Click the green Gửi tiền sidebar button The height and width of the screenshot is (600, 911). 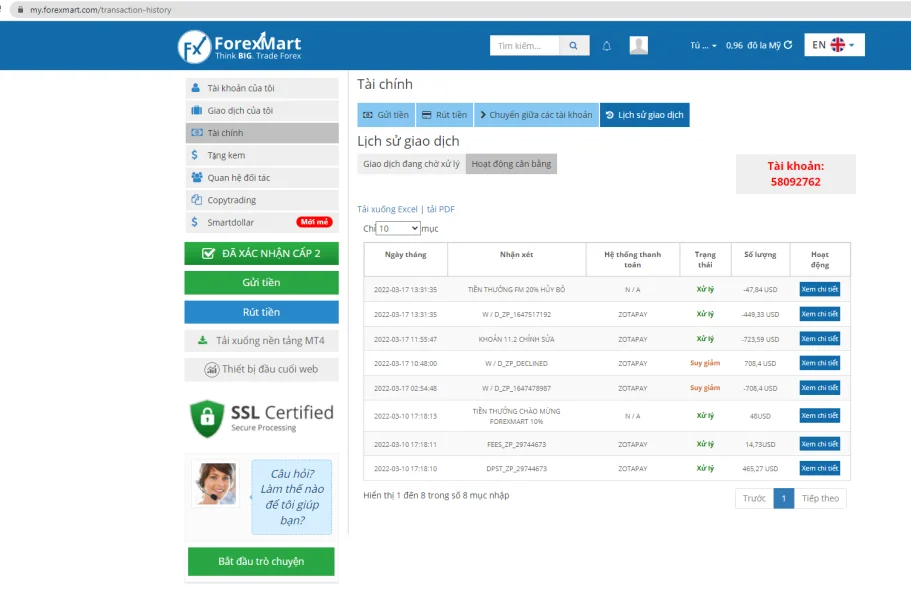click(261, 282)
